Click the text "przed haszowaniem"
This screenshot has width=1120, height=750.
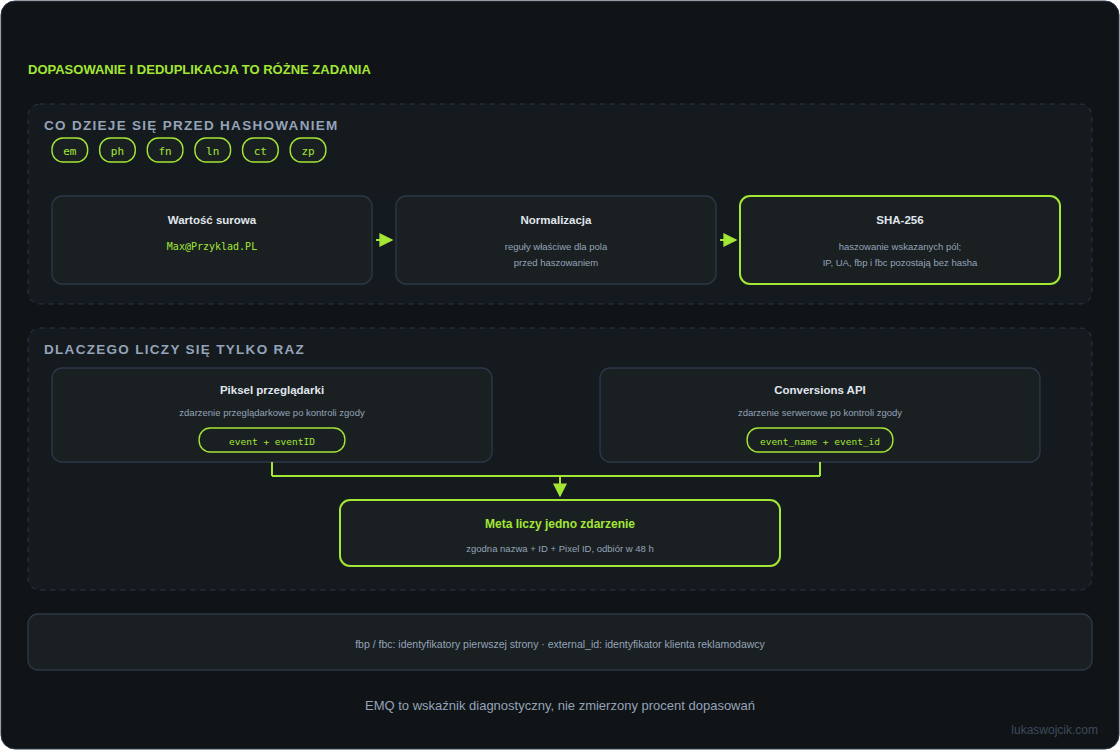(x=556, y=263)
